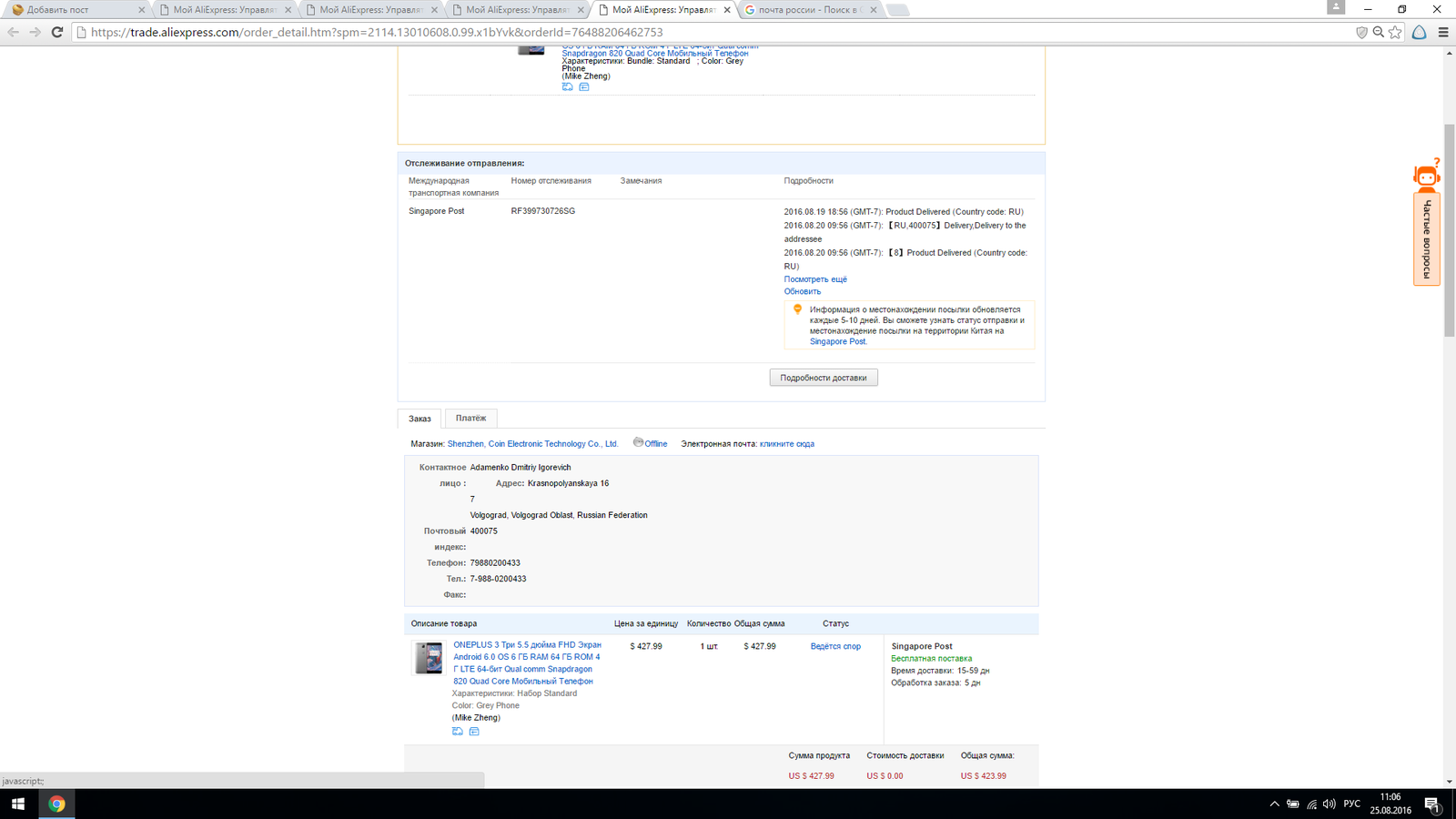Click the Chrome user profile icon

click(1336, 7)
